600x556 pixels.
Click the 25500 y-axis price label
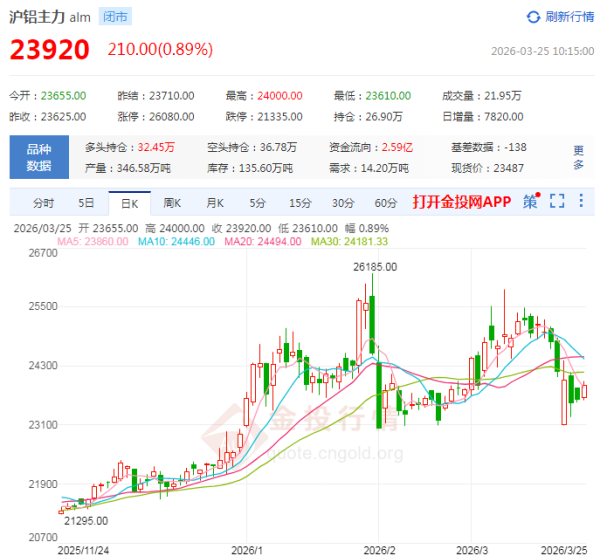click(43, 306)
